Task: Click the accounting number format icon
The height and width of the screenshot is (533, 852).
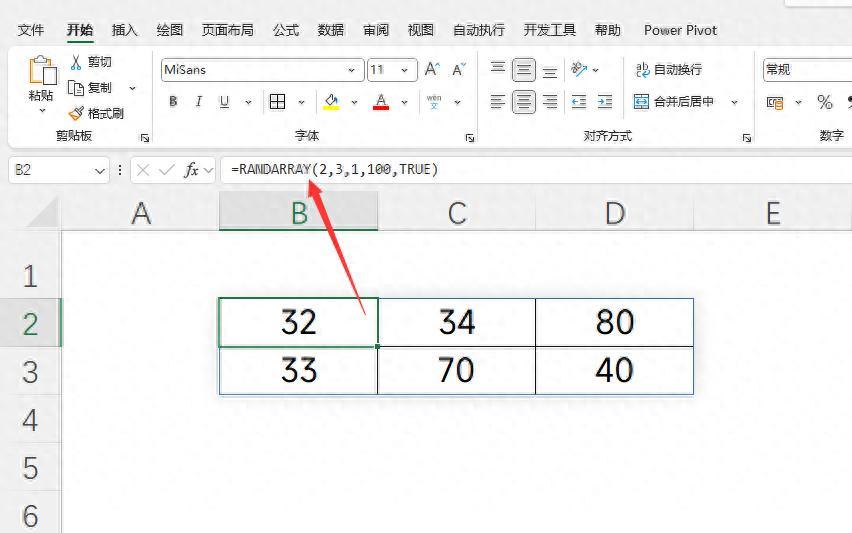Action: tap(775, 102)
